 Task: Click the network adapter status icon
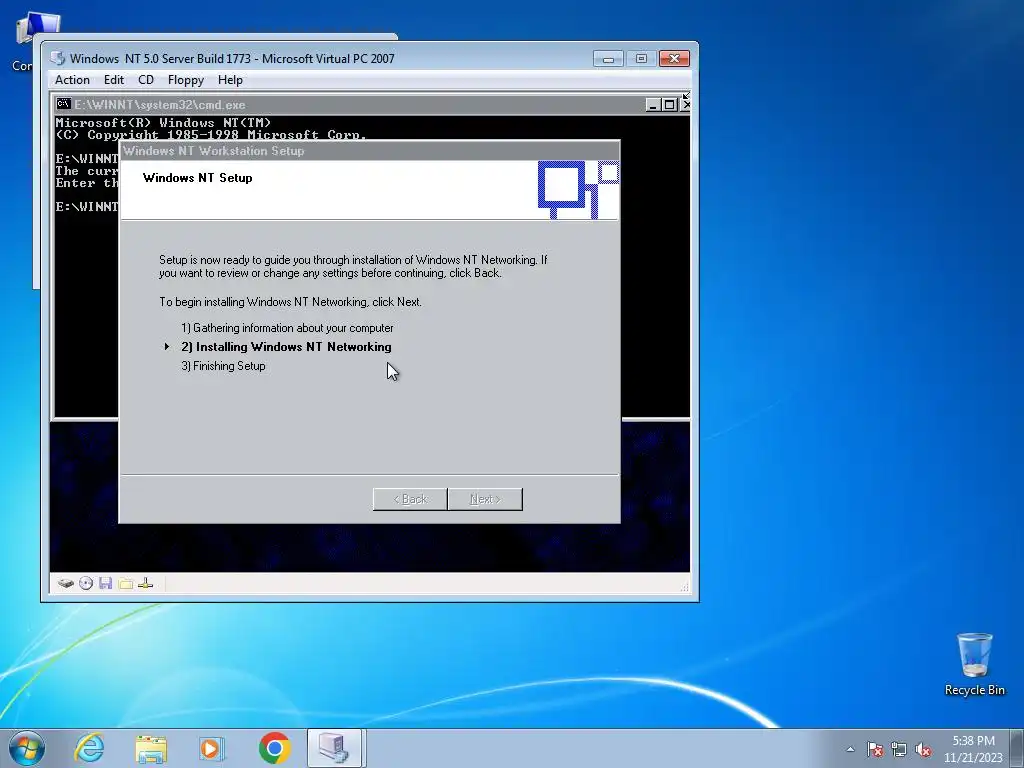pos(146,583)
